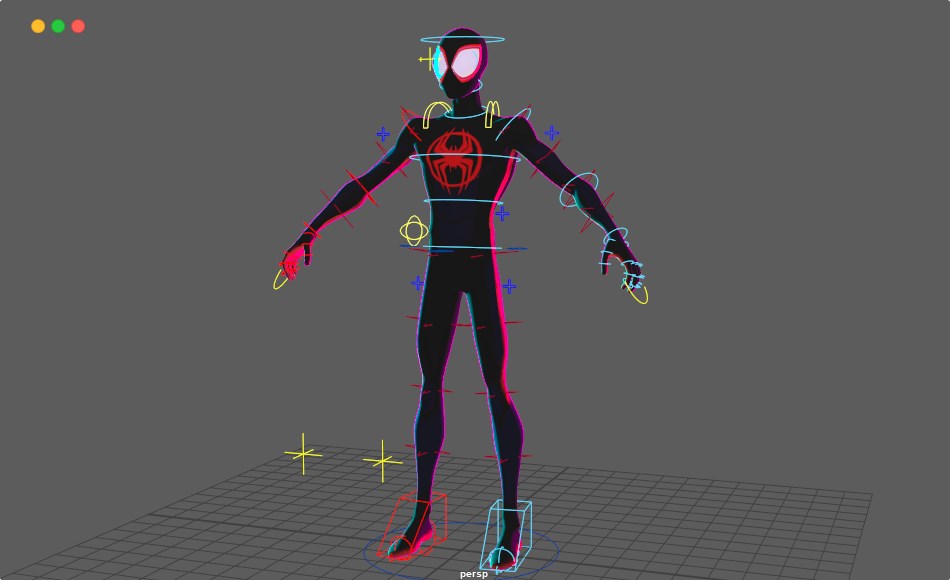Click the second yellow cross locator near the feet
950x580 pixels.
tap(383, 461)
